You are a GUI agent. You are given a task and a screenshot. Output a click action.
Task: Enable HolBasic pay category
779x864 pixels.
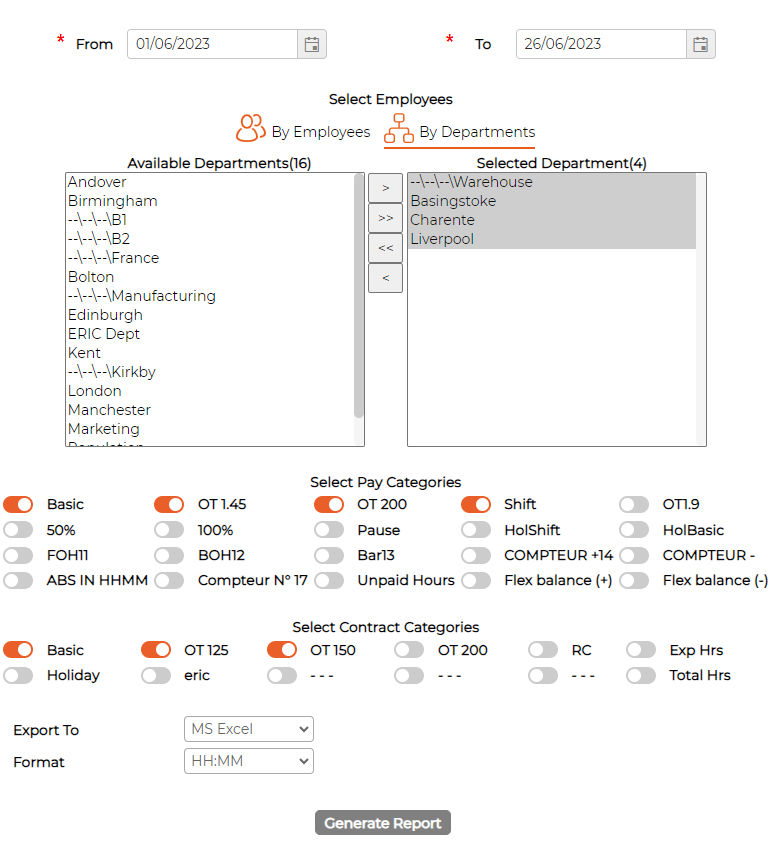point(634,530)
